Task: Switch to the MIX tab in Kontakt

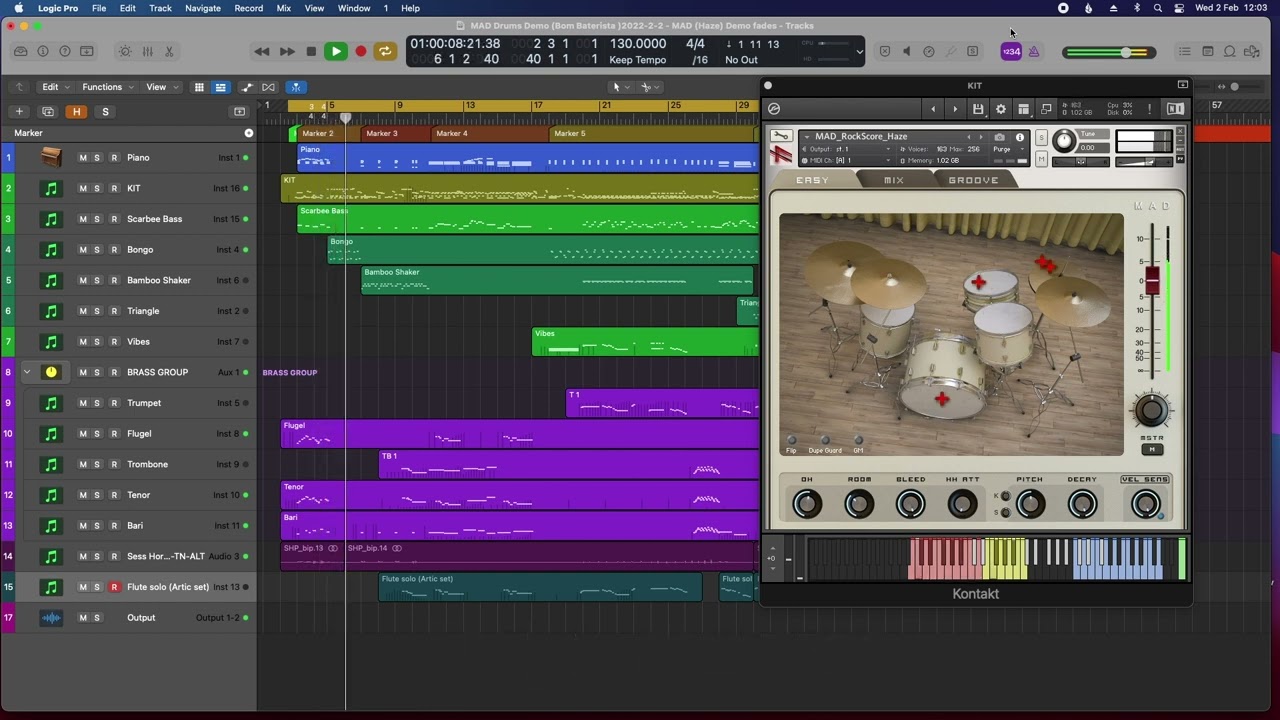Action: 894,180
